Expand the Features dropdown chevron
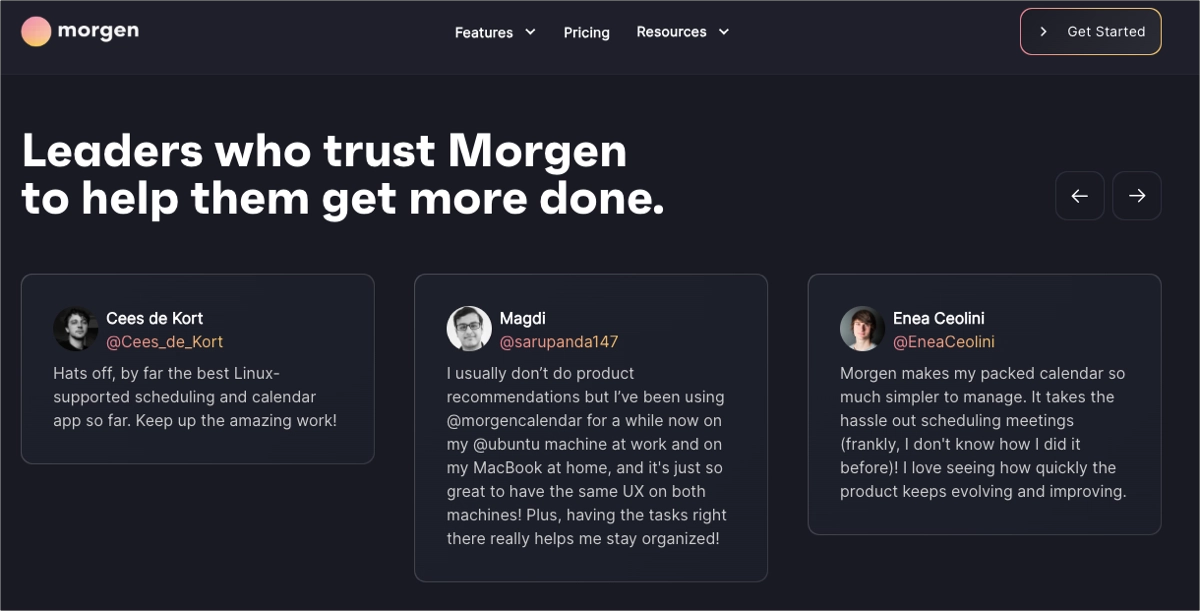The image size is (1200, 611). pos(531,32)
